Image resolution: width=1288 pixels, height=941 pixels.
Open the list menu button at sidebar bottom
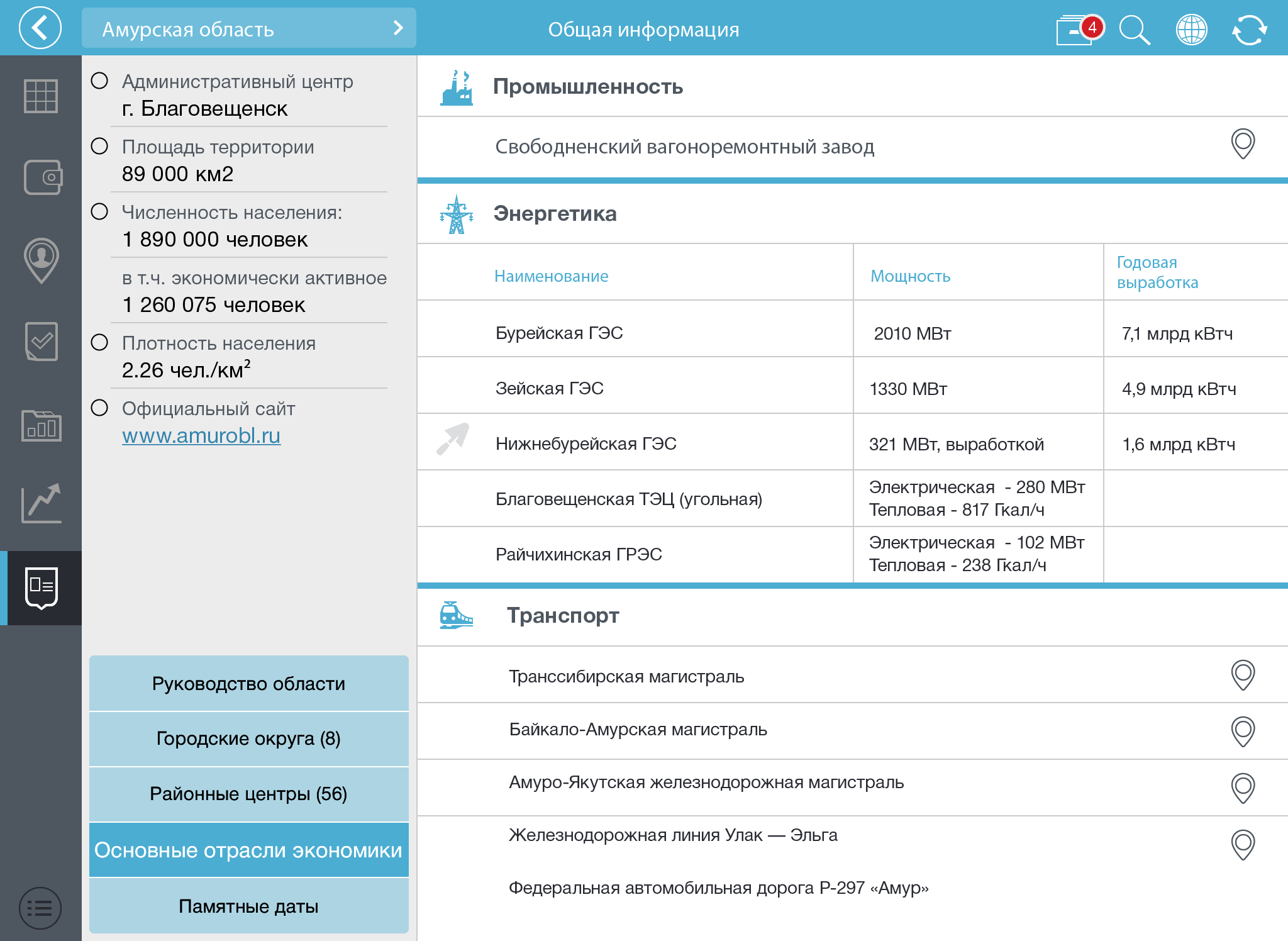[40, 908]
